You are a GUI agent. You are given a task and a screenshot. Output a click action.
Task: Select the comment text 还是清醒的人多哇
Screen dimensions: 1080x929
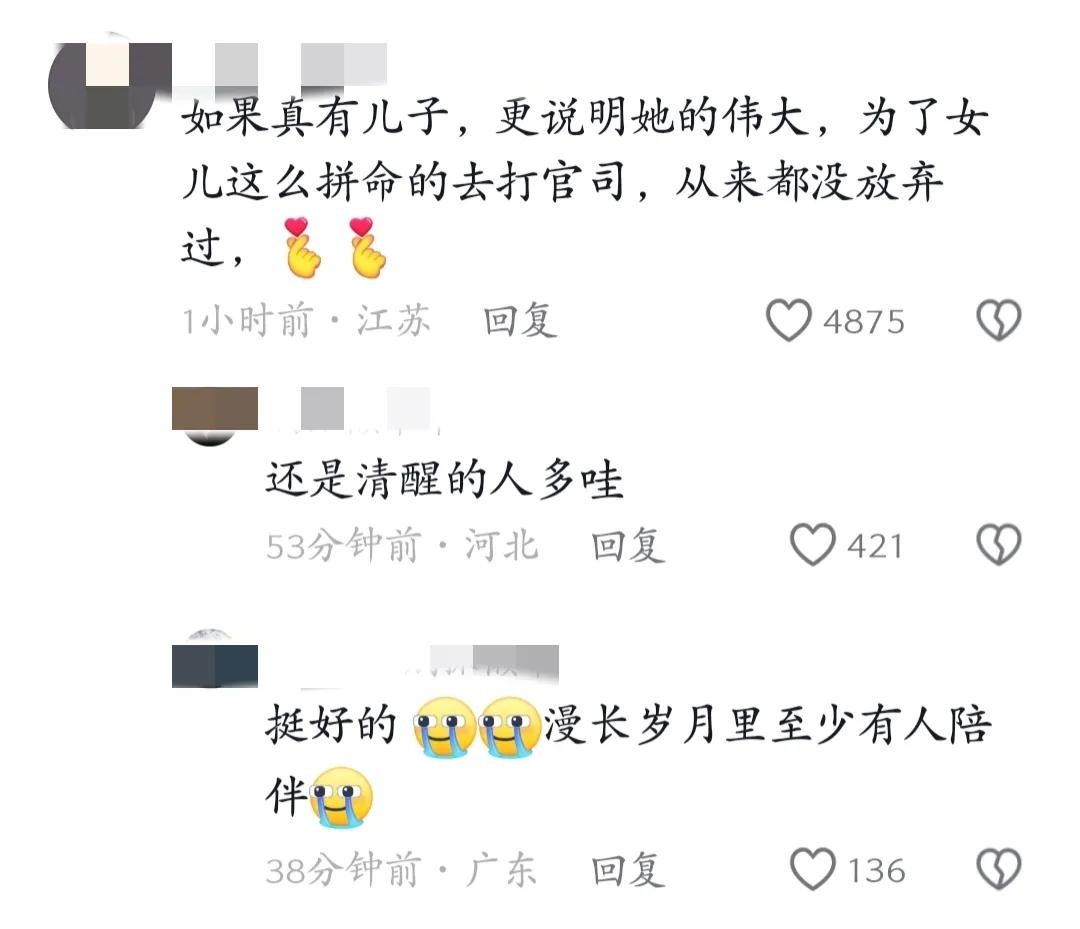click(x=444, y=479)
